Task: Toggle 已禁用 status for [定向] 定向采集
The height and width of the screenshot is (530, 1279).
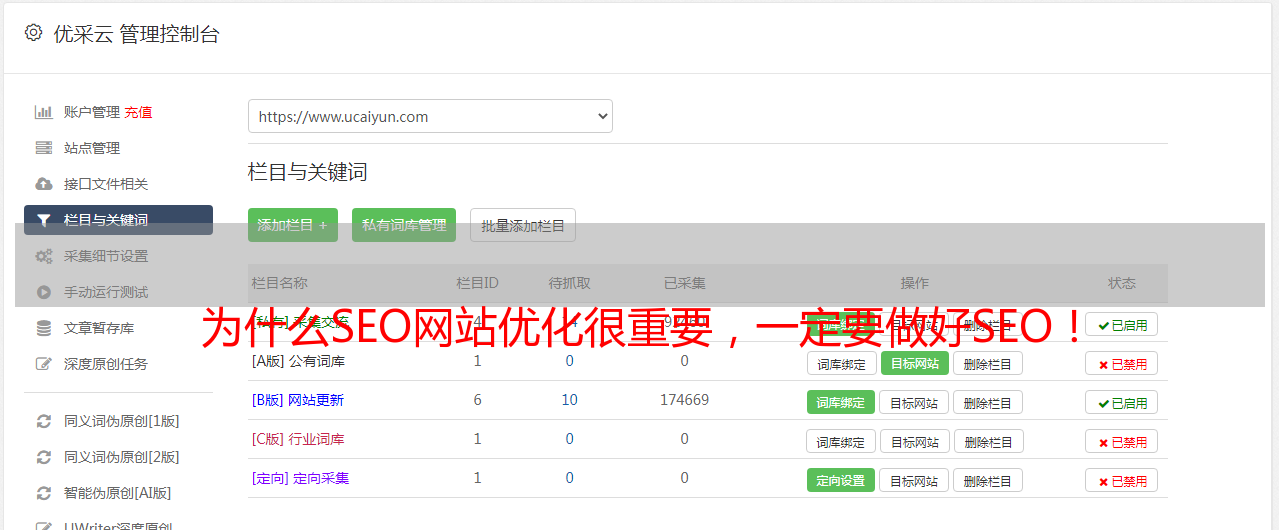Action: 1122,480
